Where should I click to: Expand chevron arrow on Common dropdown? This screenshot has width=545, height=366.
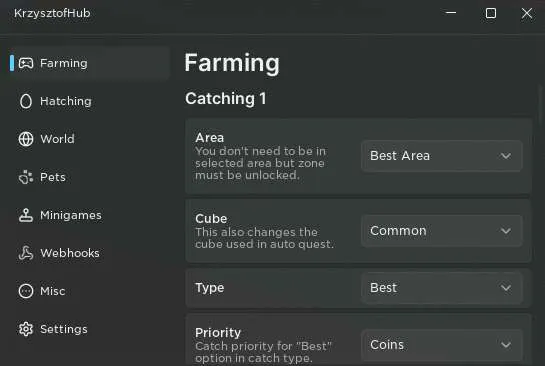pos(506,231)
